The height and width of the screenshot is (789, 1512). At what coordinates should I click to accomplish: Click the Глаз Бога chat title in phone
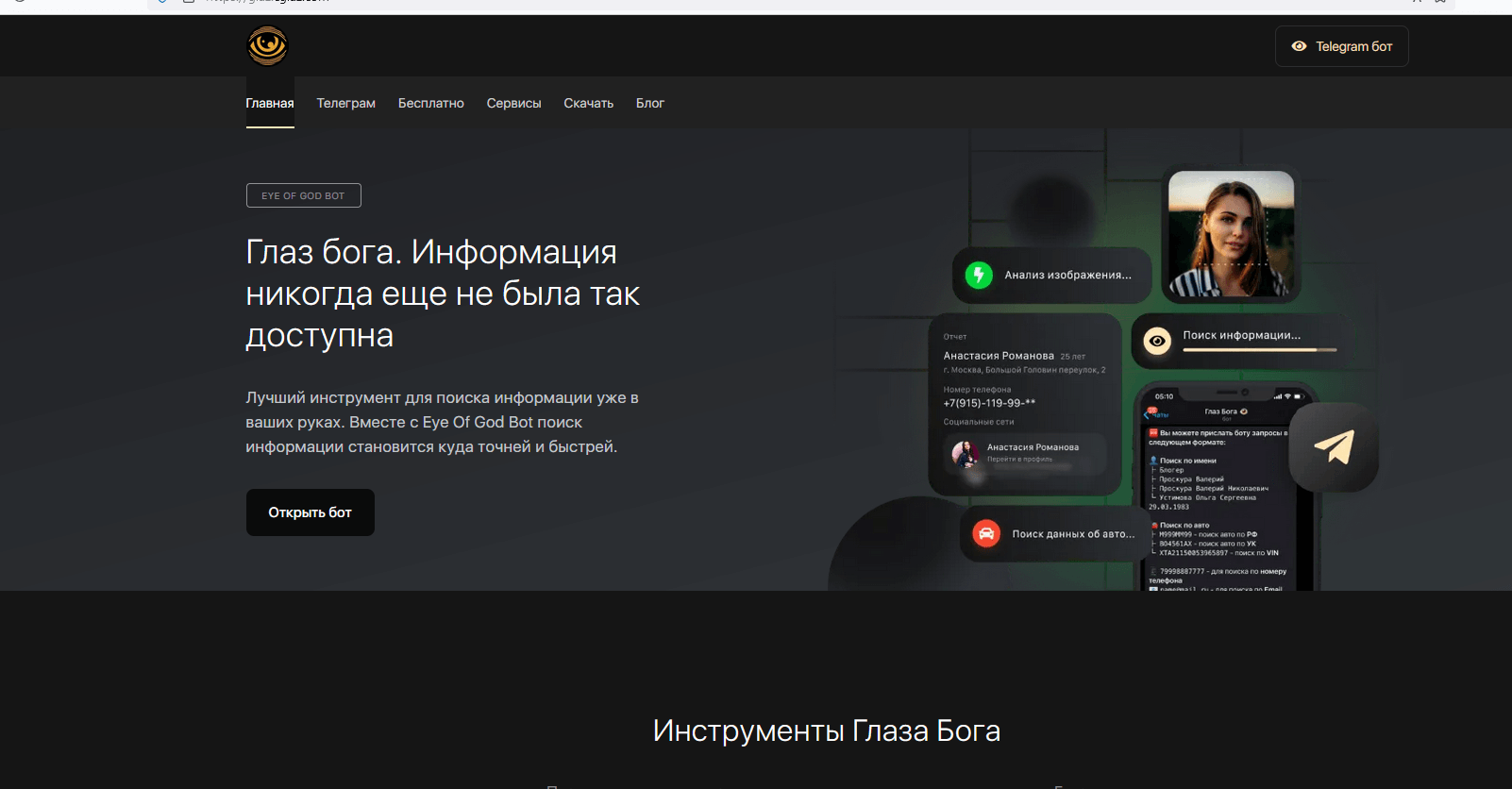coord(1224,411)
